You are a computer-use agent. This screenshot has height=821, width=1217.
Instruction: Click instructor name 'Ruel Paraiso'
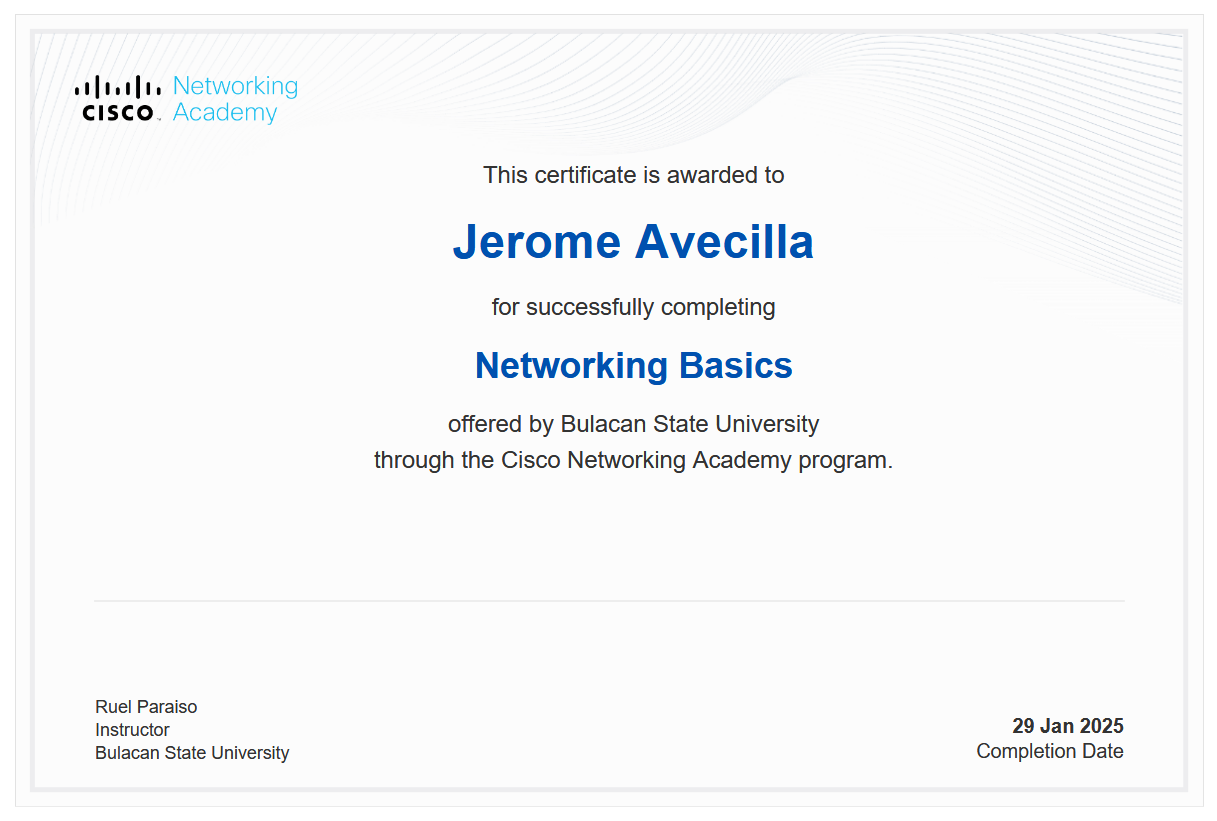[146, 707]
